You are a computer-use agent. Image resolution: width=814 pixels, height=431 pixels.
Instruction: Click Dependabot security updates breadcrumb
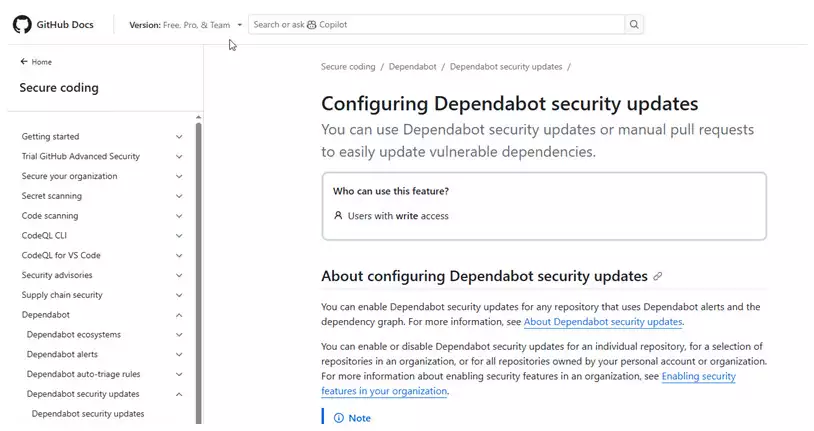(506, 66)
